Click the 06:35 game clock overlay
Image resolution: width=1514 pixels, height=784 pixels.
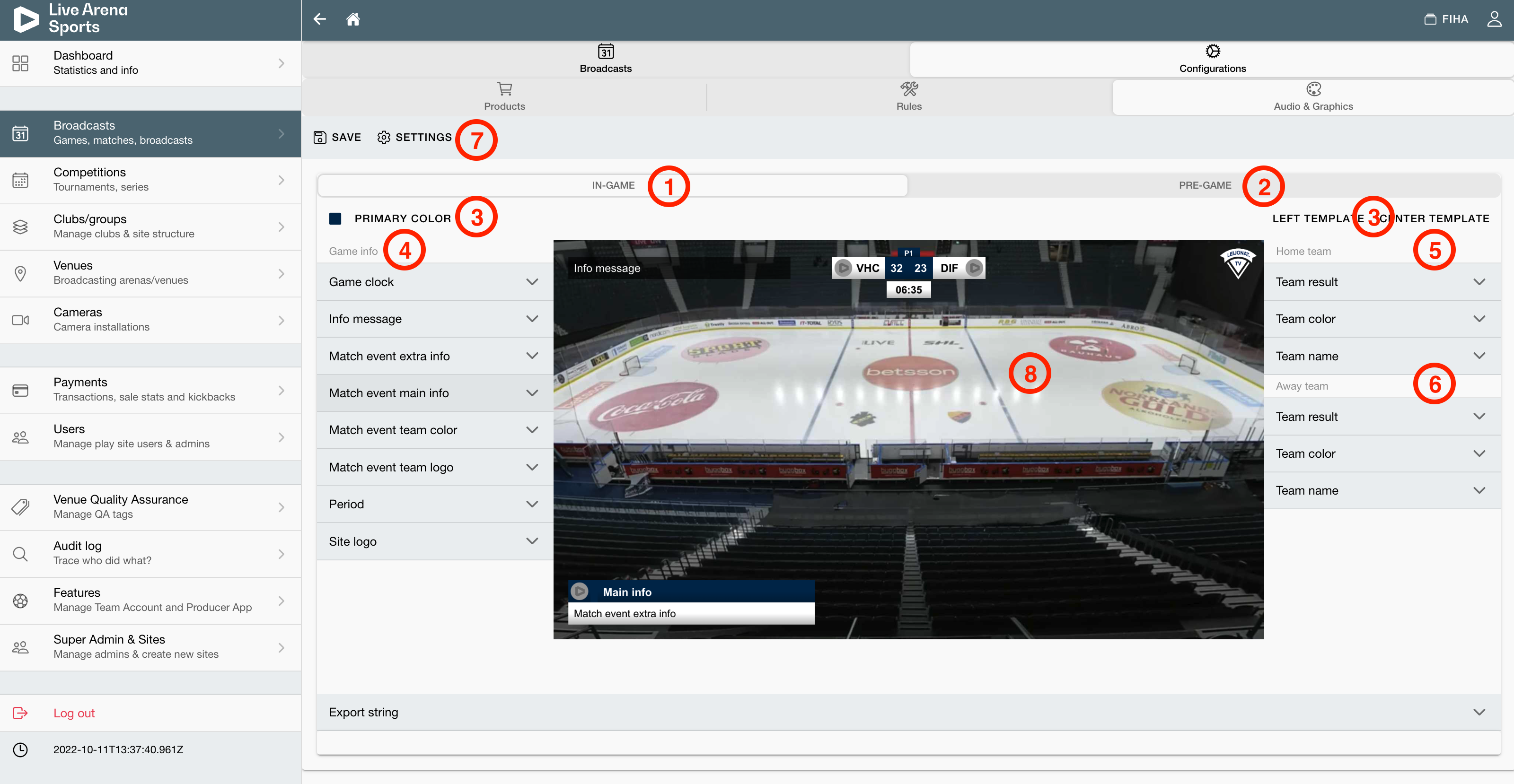[908, 289]
